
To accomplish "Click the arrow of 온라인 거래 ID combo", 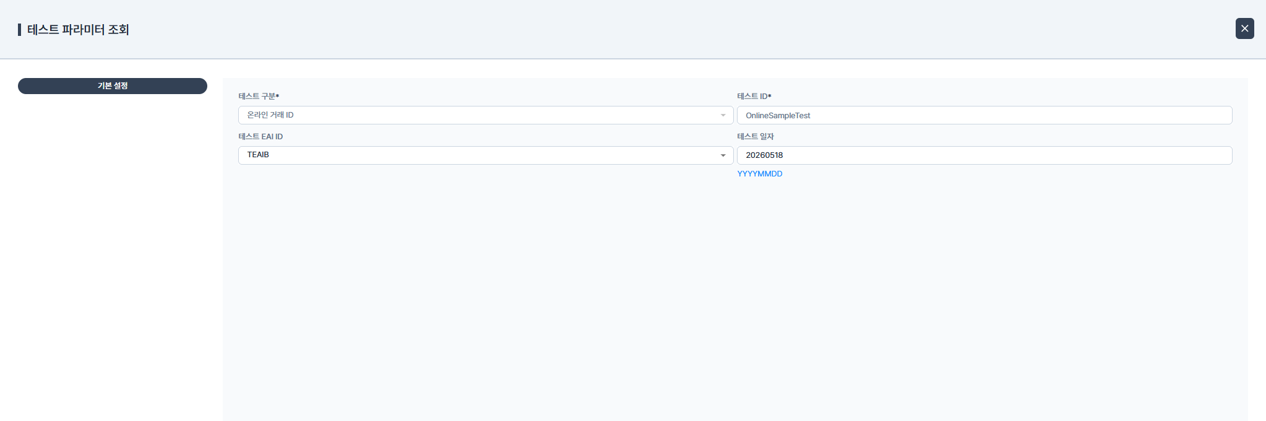I will 723,115.
